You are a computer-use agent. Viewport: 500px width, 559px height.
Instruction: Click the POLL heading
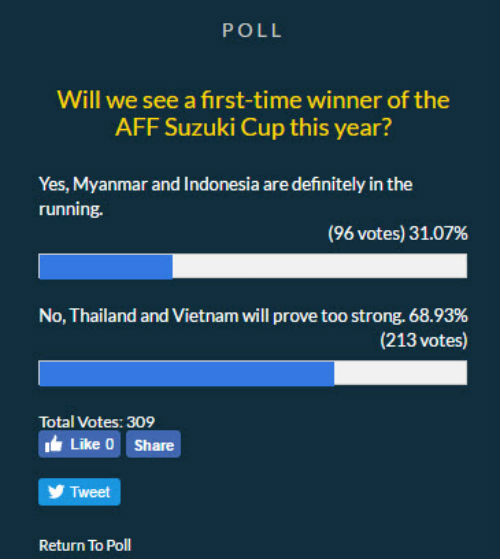tap(252, 30)
